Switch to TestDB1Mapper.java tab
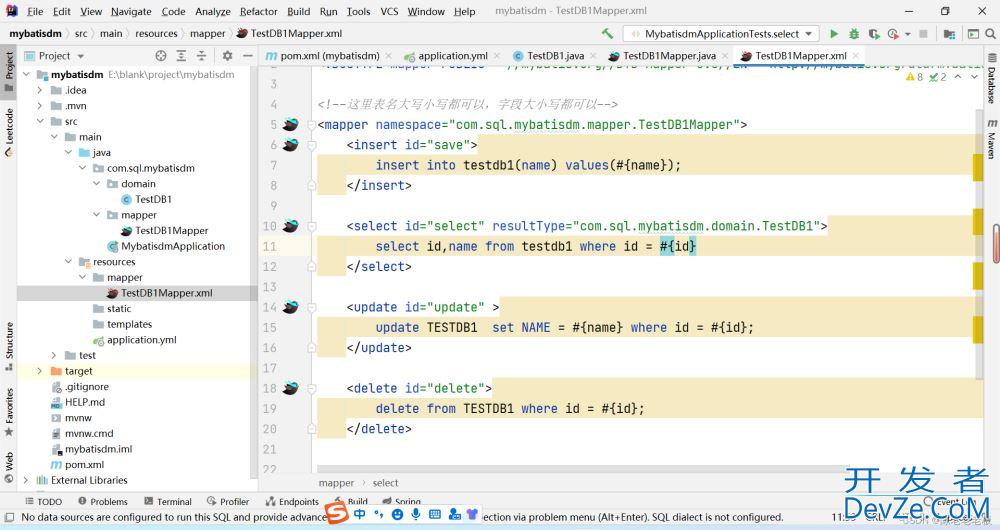This screenshot has width=1000, height=530. point(669,56)
